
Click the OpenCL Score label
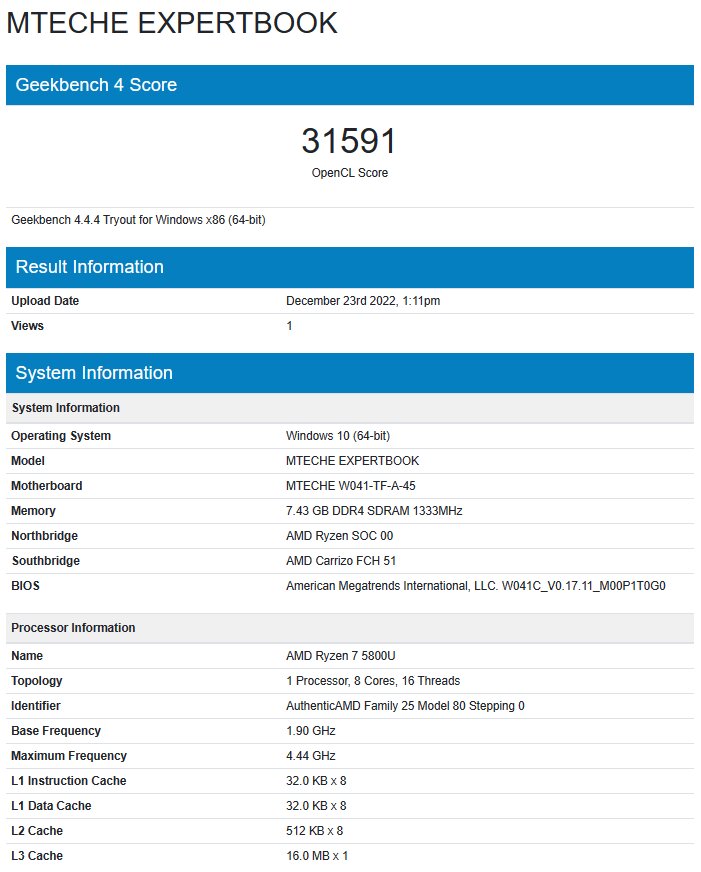coord(350,173)
